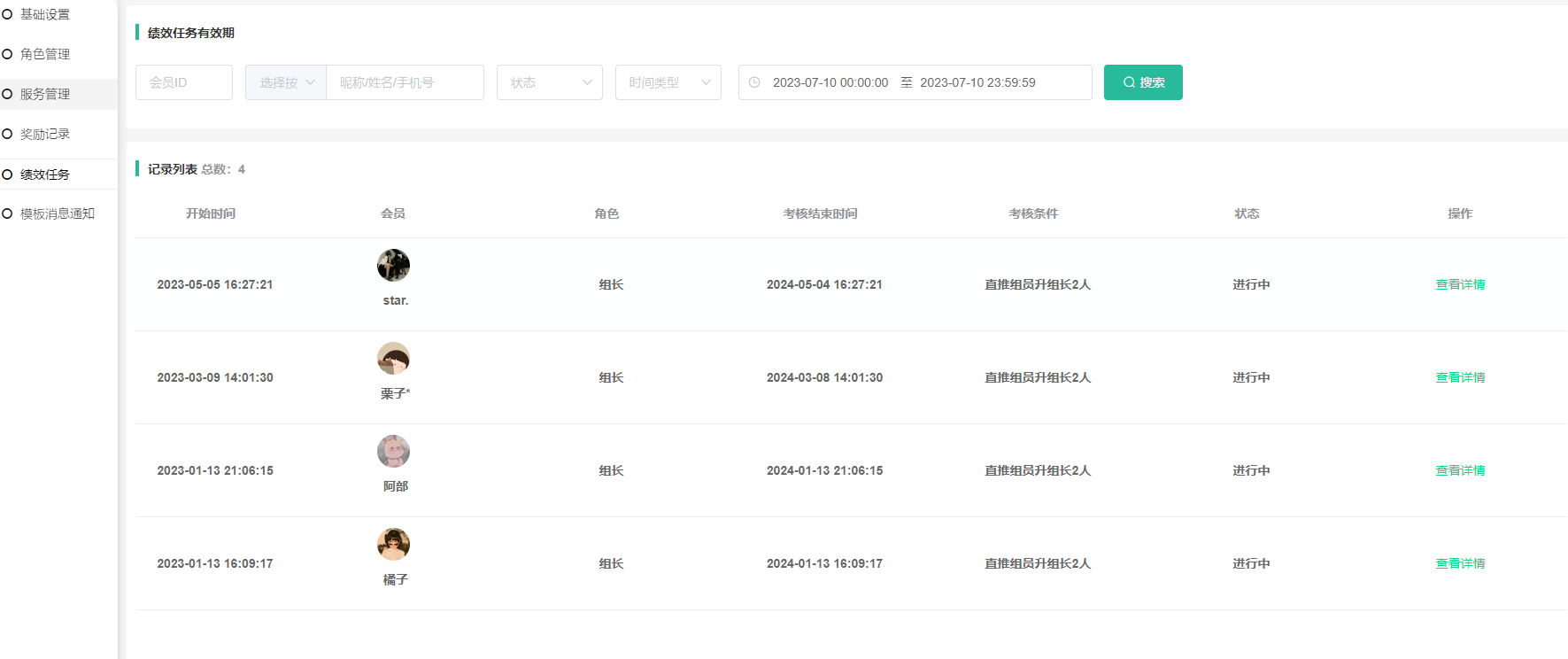Click star. member avatar
1568x659 pixels.
click(x=393, y=266)
